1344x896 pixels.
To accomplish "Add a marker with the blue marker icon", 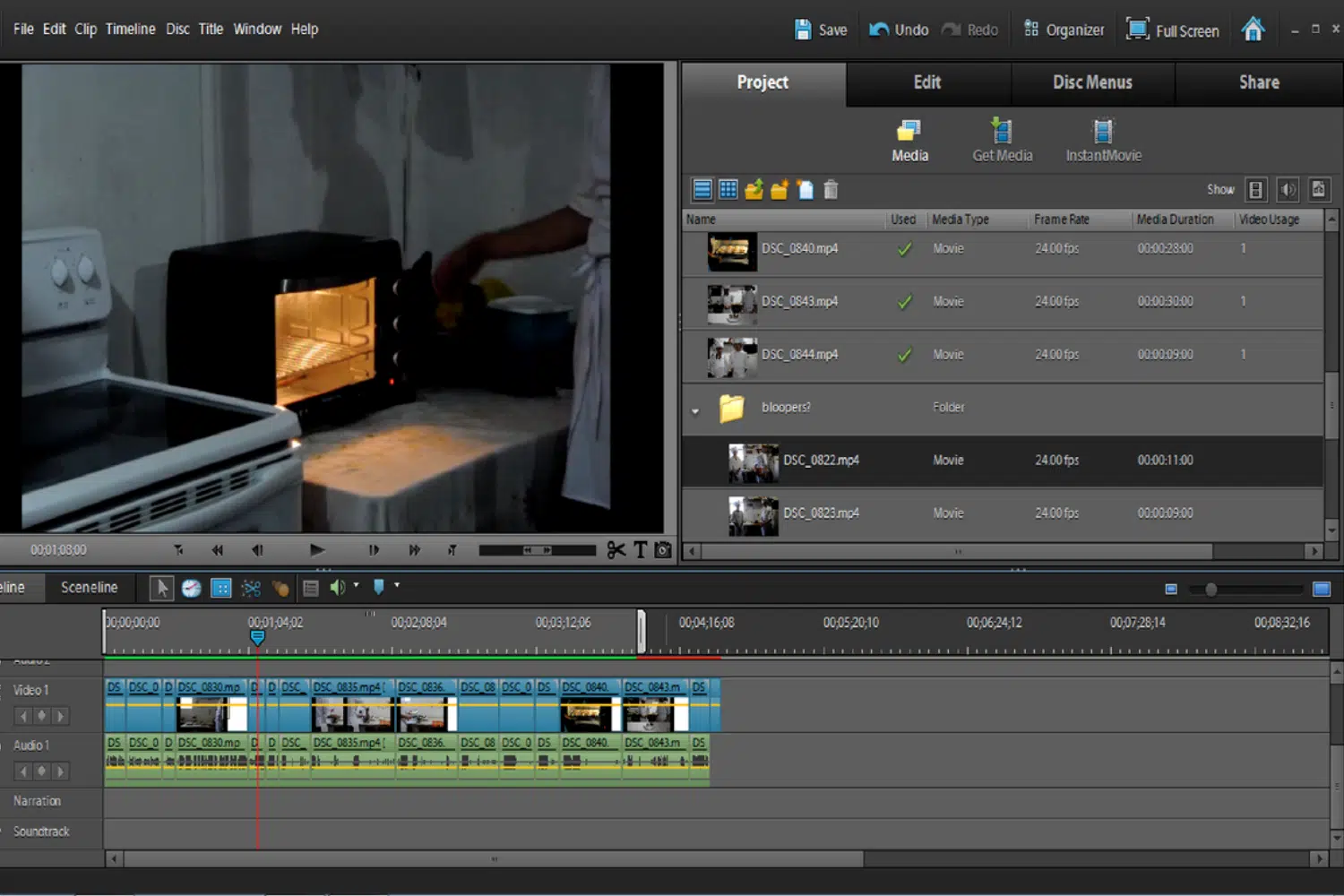I will (378, 587).
